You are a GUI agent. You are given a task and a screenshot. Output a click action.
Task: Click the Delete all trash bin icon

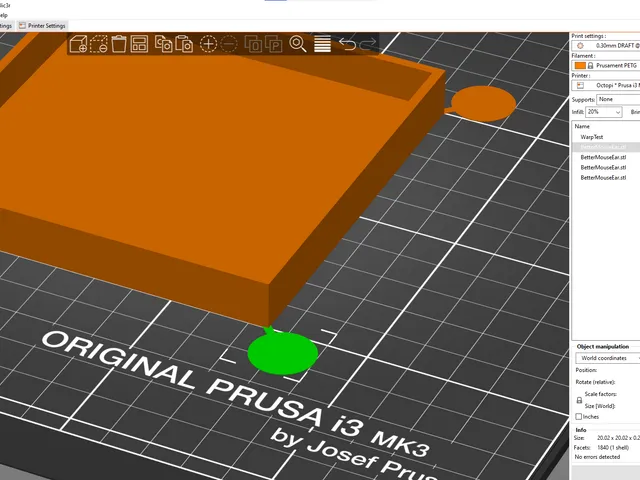click(x=119, y=44)
